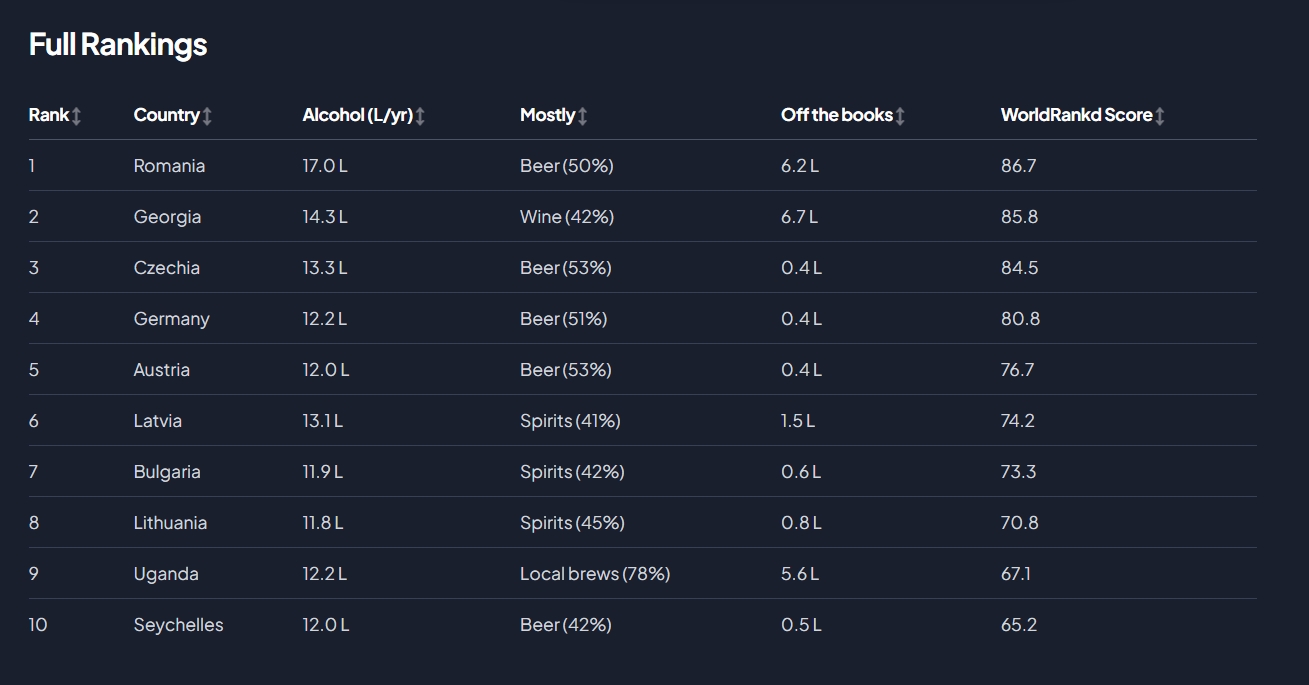The height and width of the screenshot is (685, 1309).
Task: Click Seychelles at rank ten
Action: [178, 625]
